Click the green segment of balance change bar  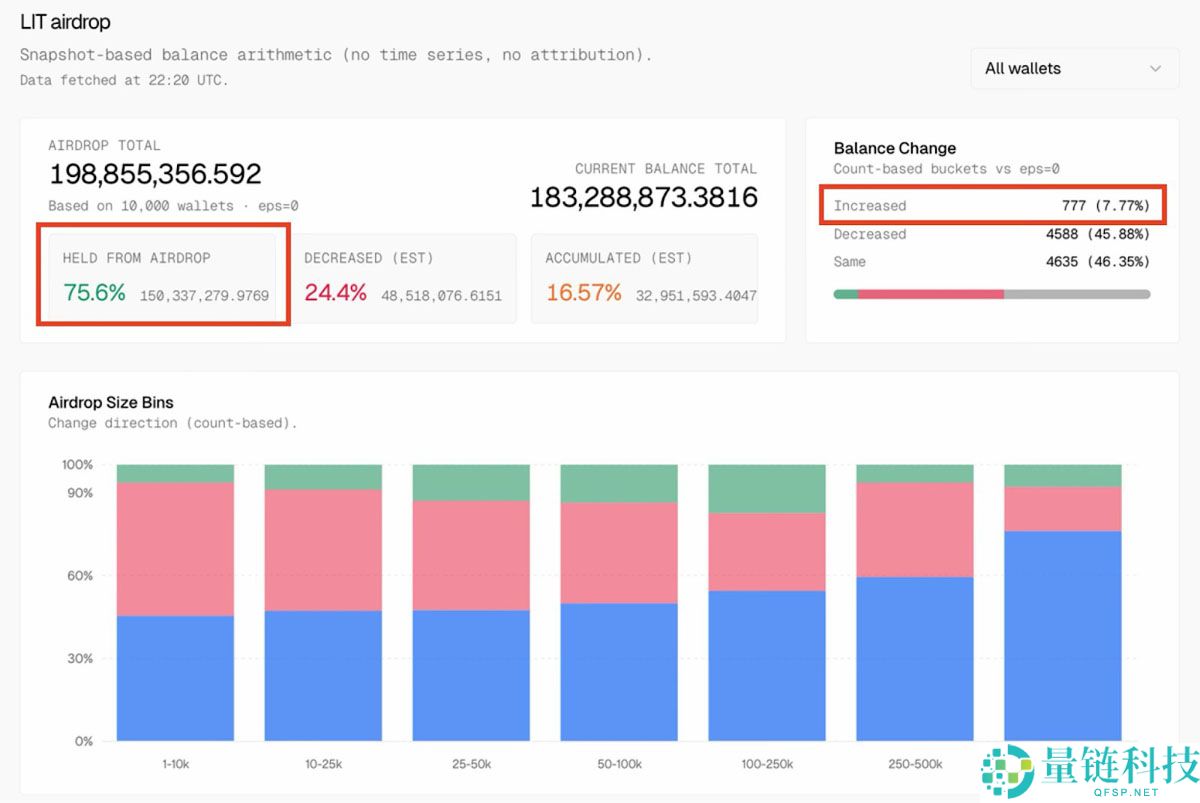point(846,294)
